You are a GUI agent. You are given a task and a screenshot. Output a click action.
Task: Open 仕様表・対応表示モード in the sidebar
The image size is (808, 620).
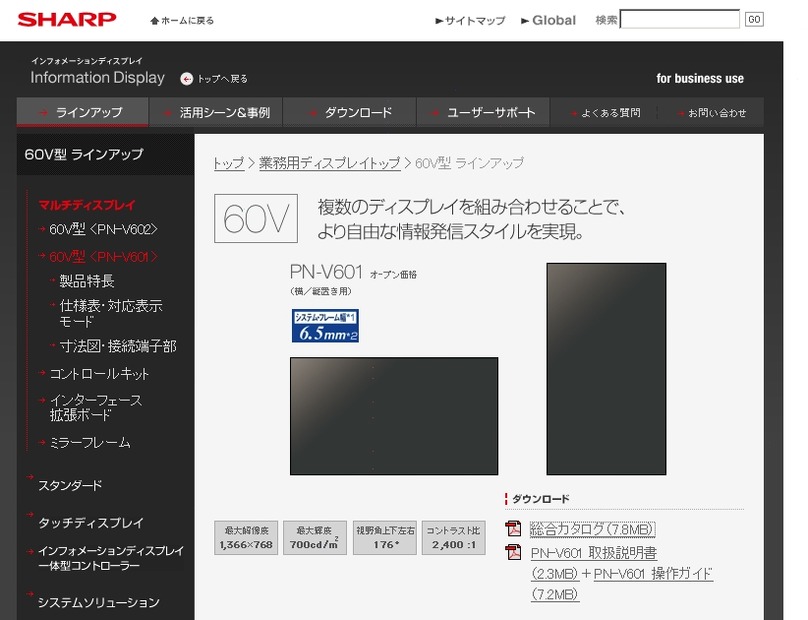[x=111, y=313]
